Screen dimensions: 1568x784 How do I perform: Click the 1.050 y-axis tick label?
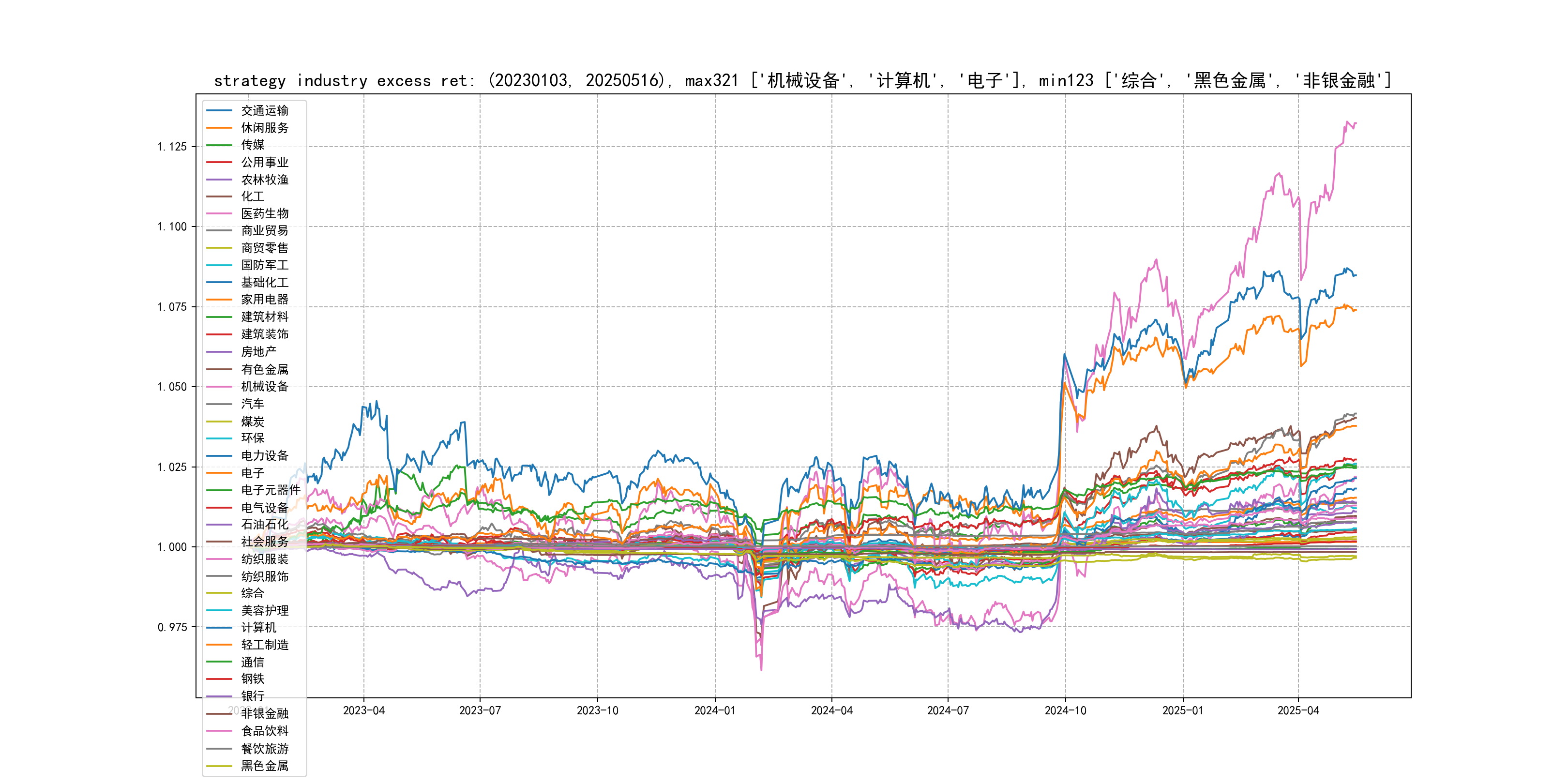[172, 387]
